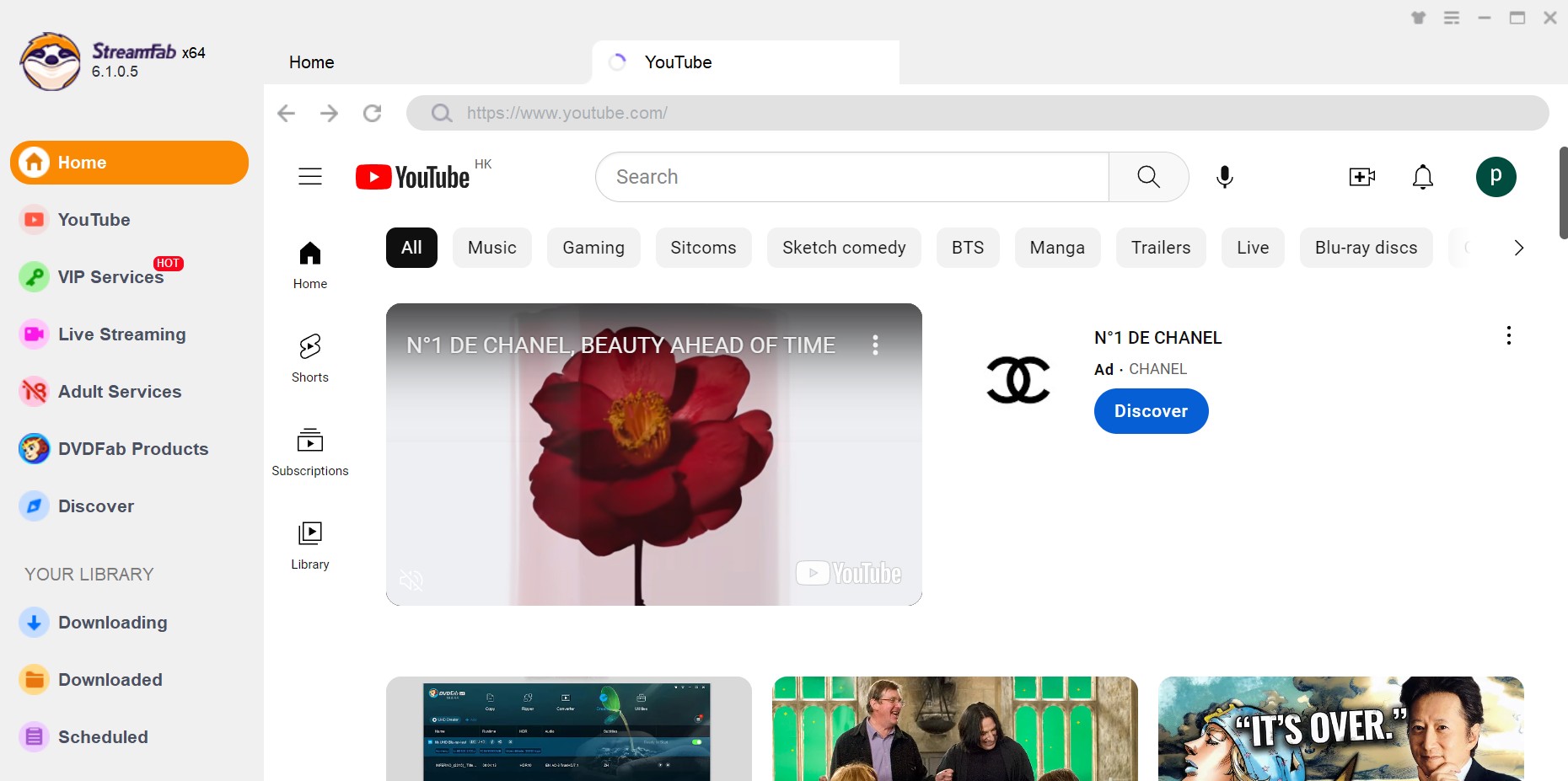
Task: Go back with the browser back arrow
Action: click(x=287, y=113)
